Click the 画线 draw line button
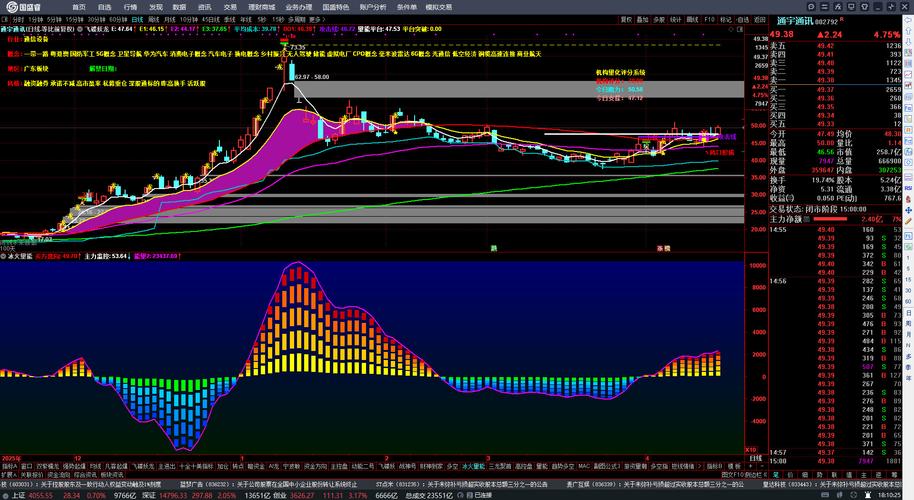The height and width of the screenshot is (500, 914). (x=692, y=19)
